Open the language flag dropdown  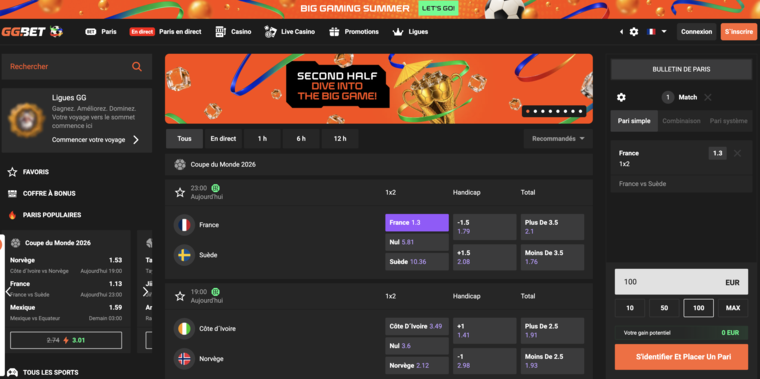coord(657,32)
